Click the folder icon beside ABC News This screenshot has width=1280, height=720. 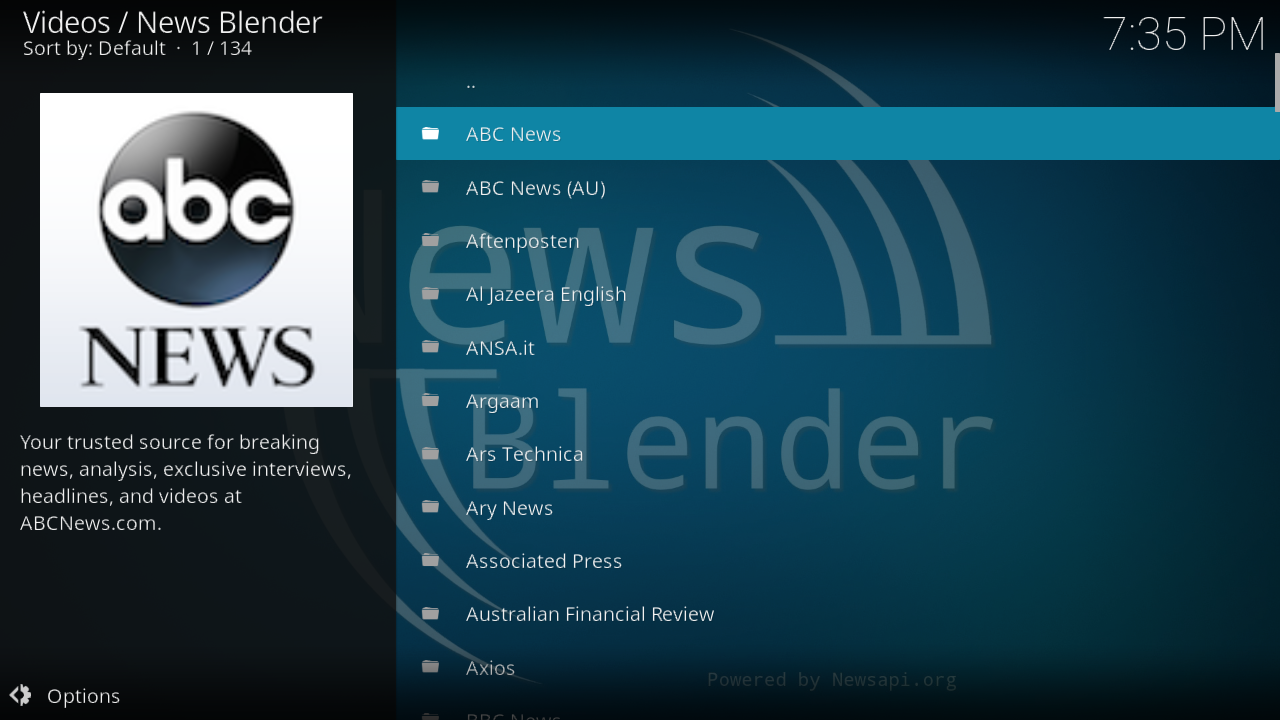(x=431, y=133)
